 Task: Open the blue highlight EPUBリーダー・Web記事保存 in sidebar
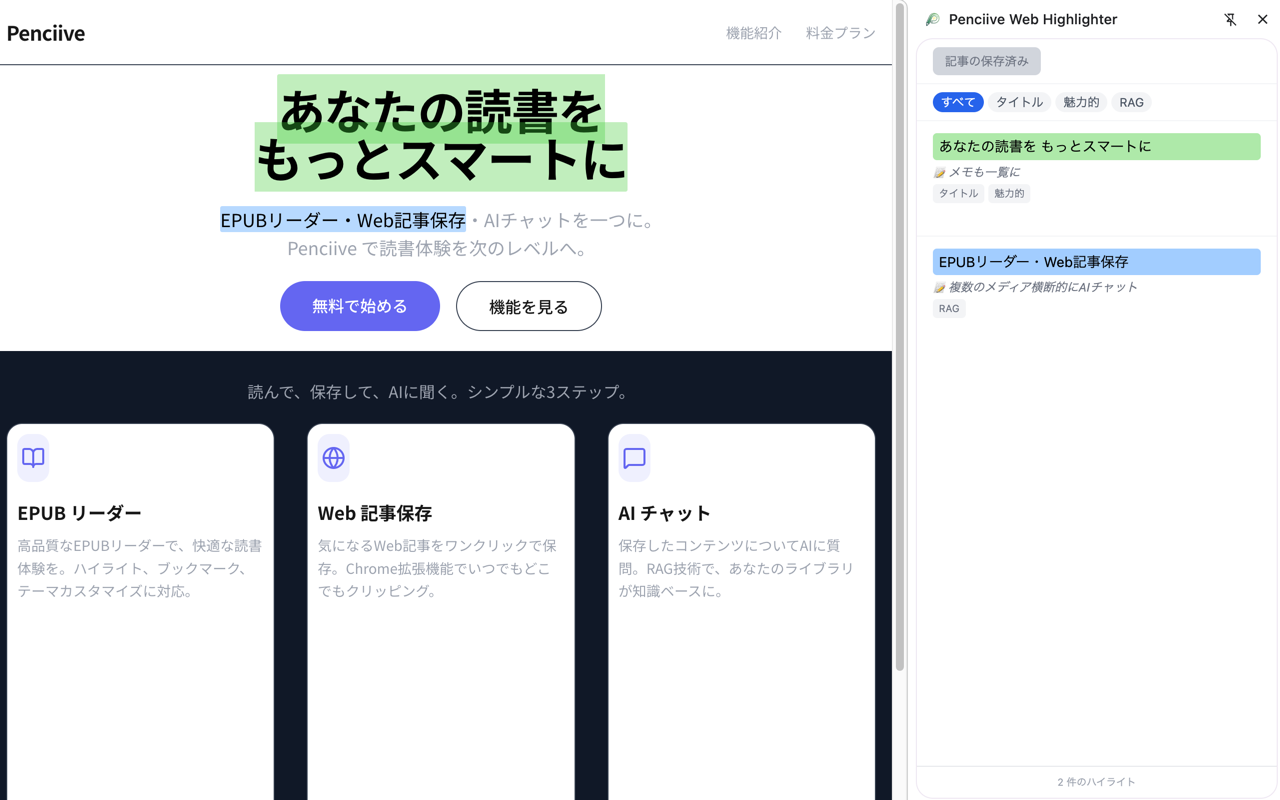[x=1096, y=262]
